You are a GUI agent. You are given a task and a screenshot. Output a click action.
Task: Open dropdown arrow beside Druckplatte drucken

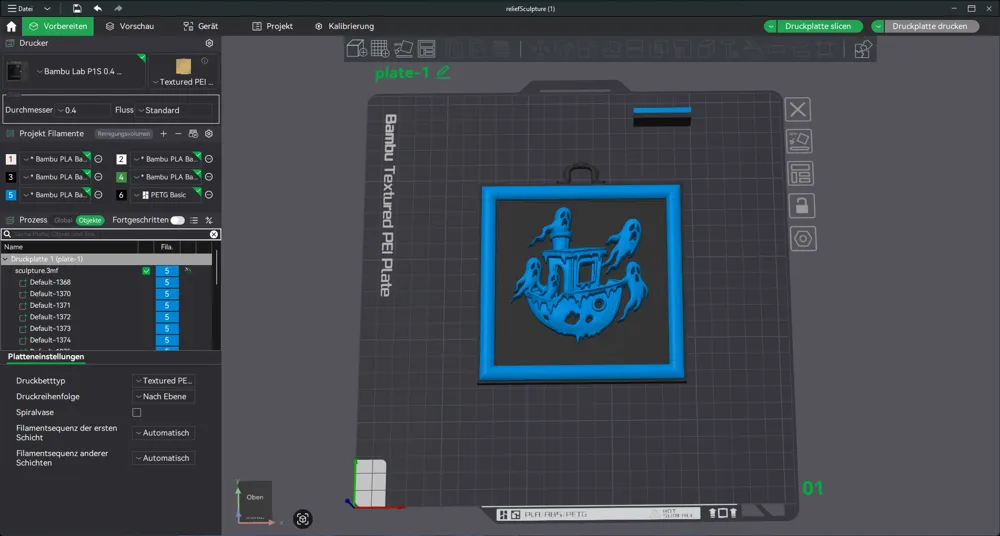[878, 26]
